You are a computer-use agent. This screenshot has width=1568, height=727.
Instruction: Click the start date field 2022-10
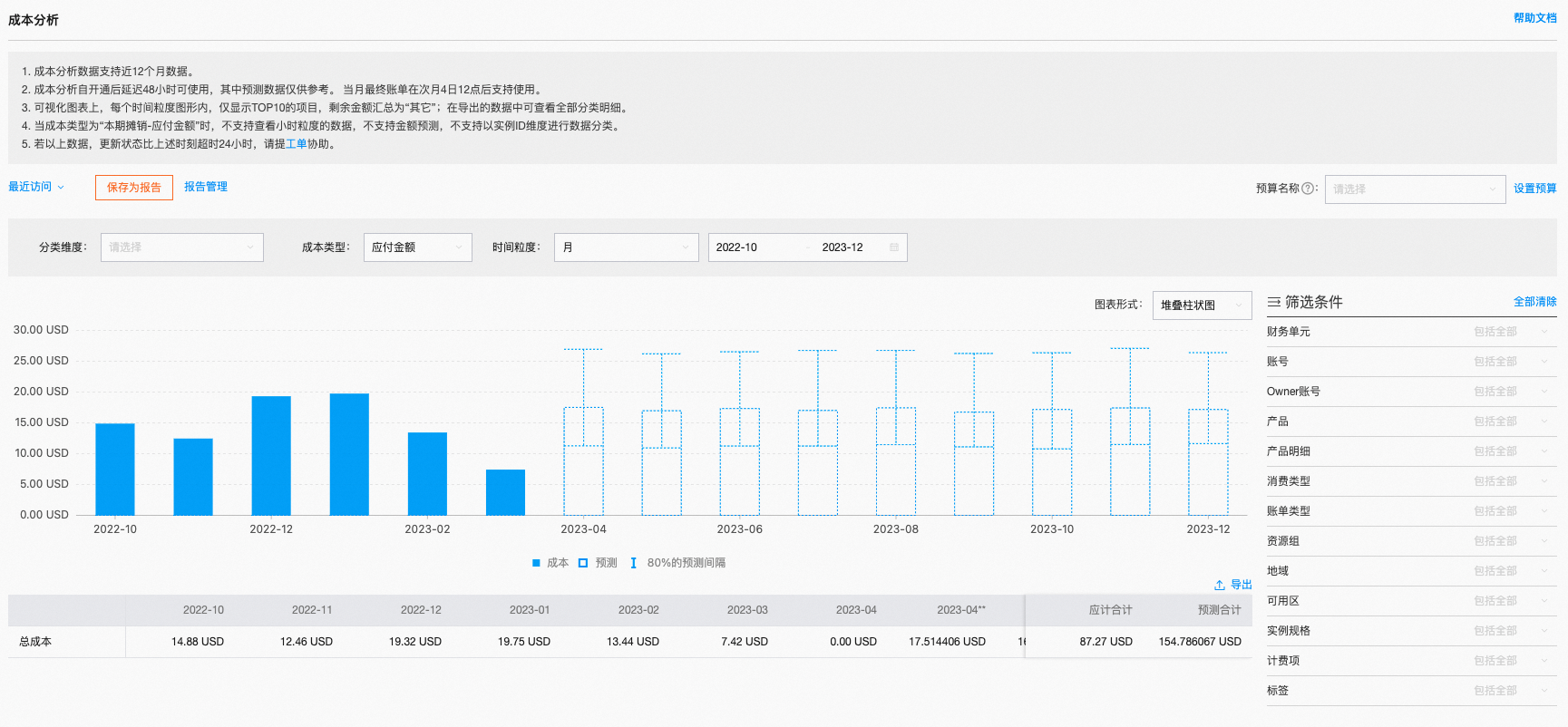pos(757,247)
